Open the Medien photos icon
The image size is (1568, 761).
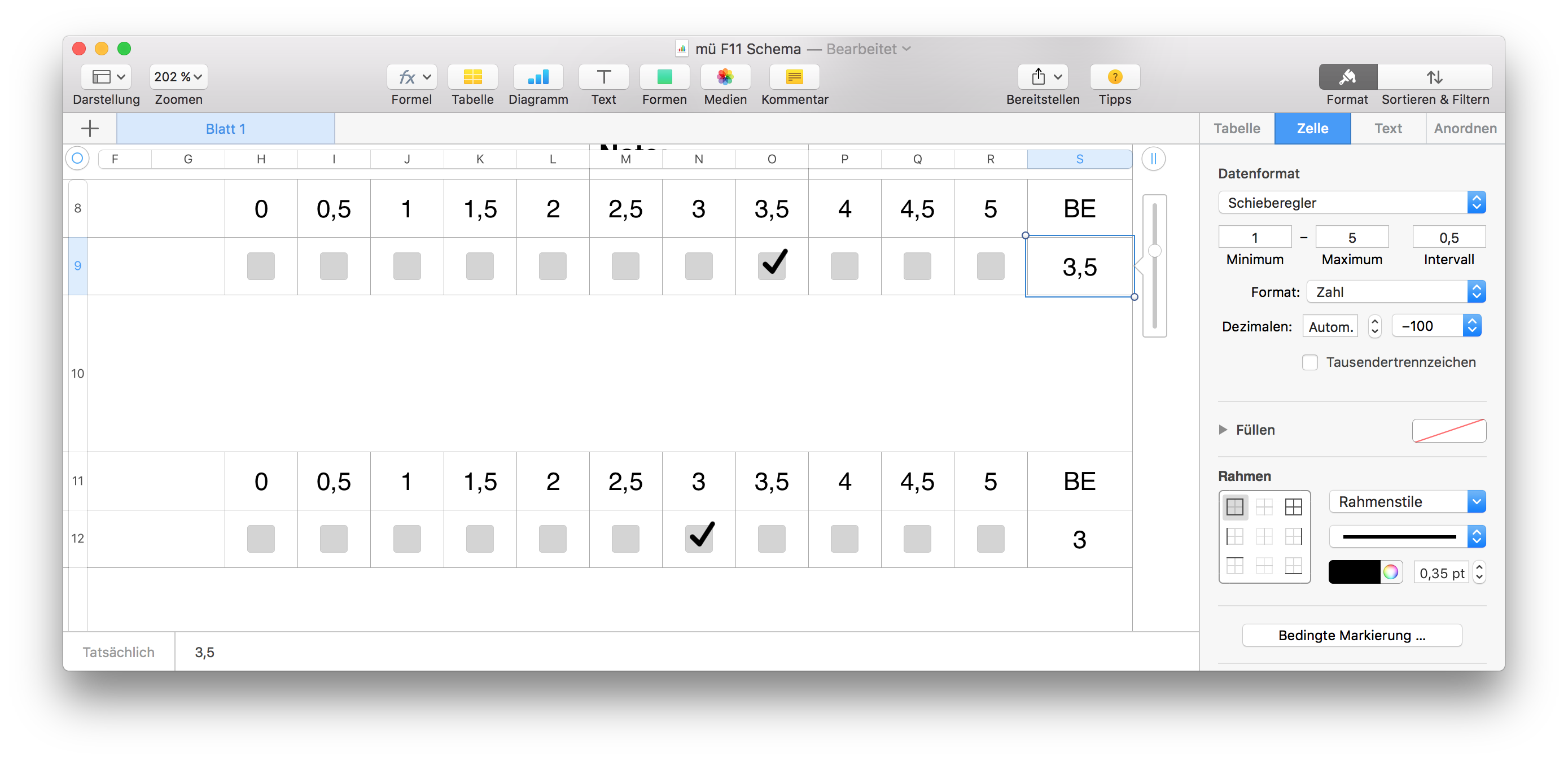pyautogui.click(x=725, y=77)
